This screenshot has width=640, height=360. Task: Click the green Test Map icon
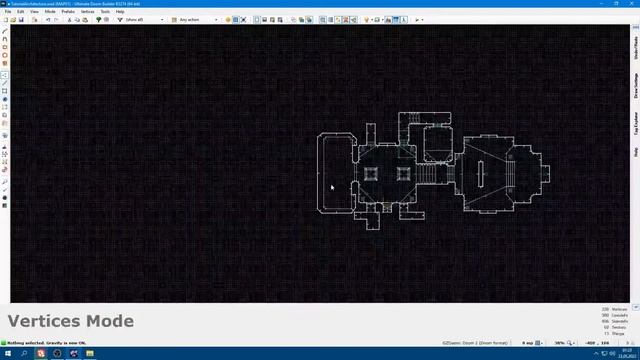(x=98, y=20)
